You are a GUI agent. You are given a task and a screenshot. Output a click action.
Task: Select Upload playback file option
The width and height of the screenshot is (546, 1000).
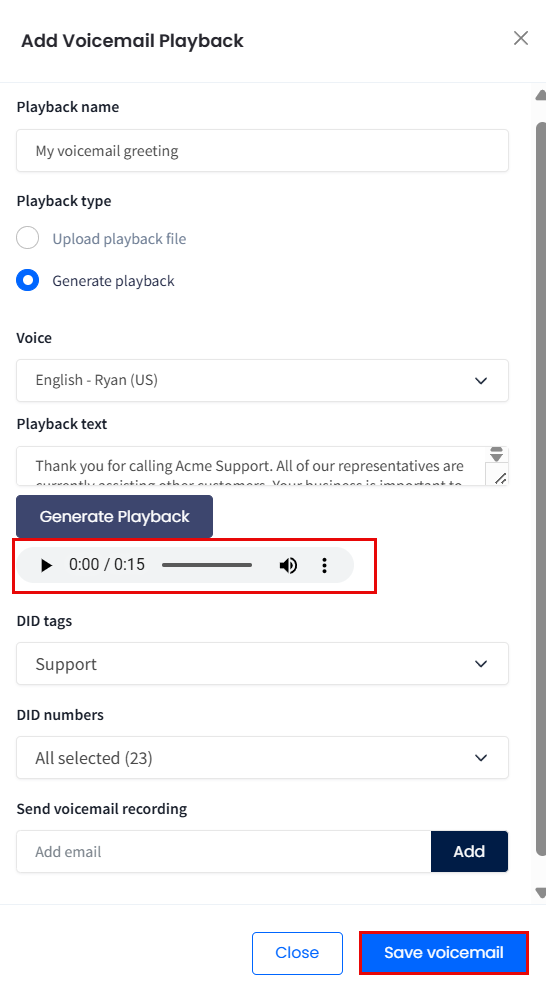(27, 238)
